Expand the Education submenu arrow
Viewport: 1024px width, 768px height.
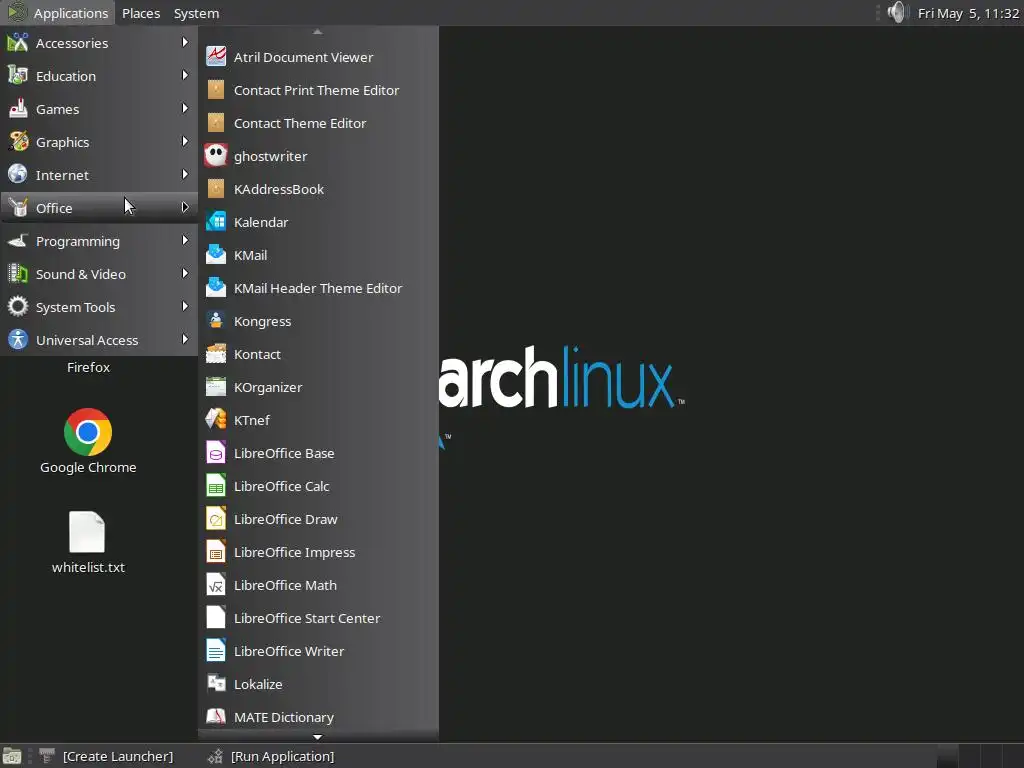185,75
